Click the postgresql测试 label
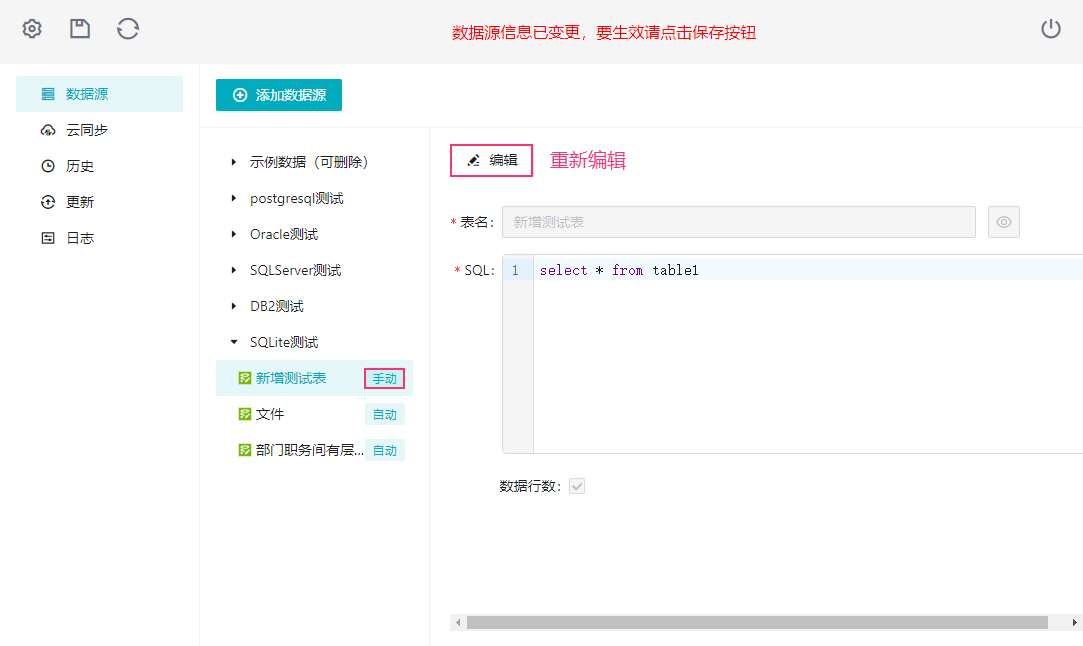The image size is (1083, 646). point(296,198)
